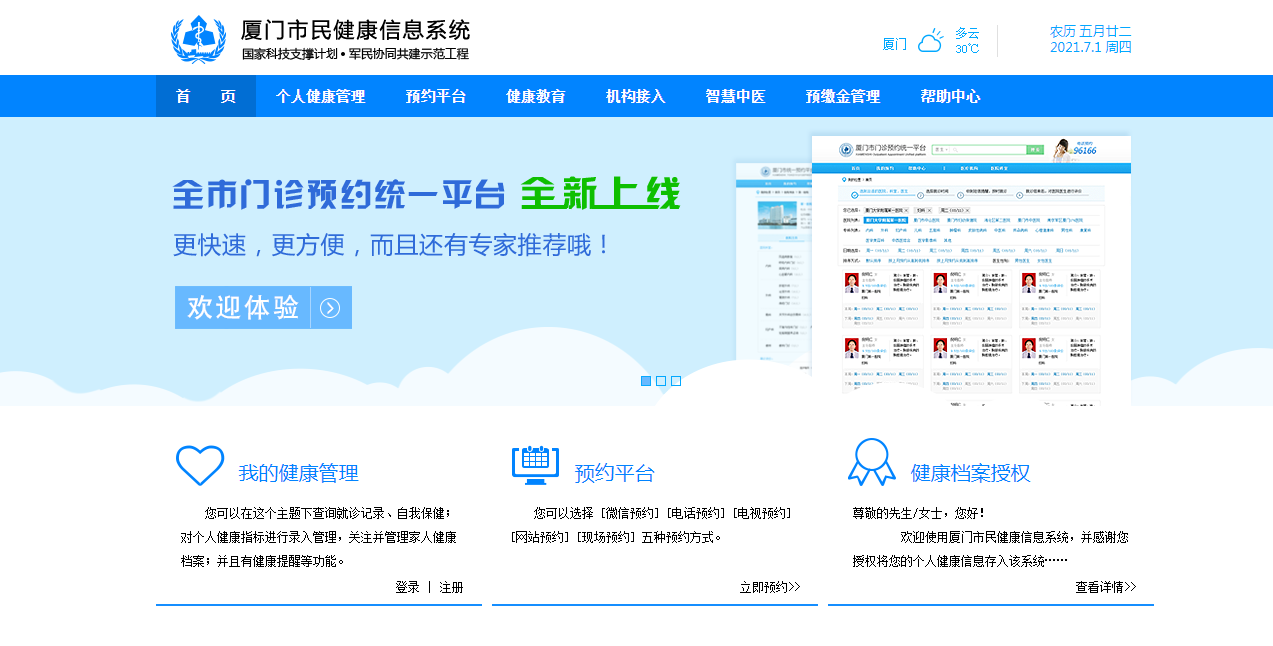This screenshot has height=646, width=1273.
Task: Go to 健康教育 in the navigation bar
Action: pos(536,96)
